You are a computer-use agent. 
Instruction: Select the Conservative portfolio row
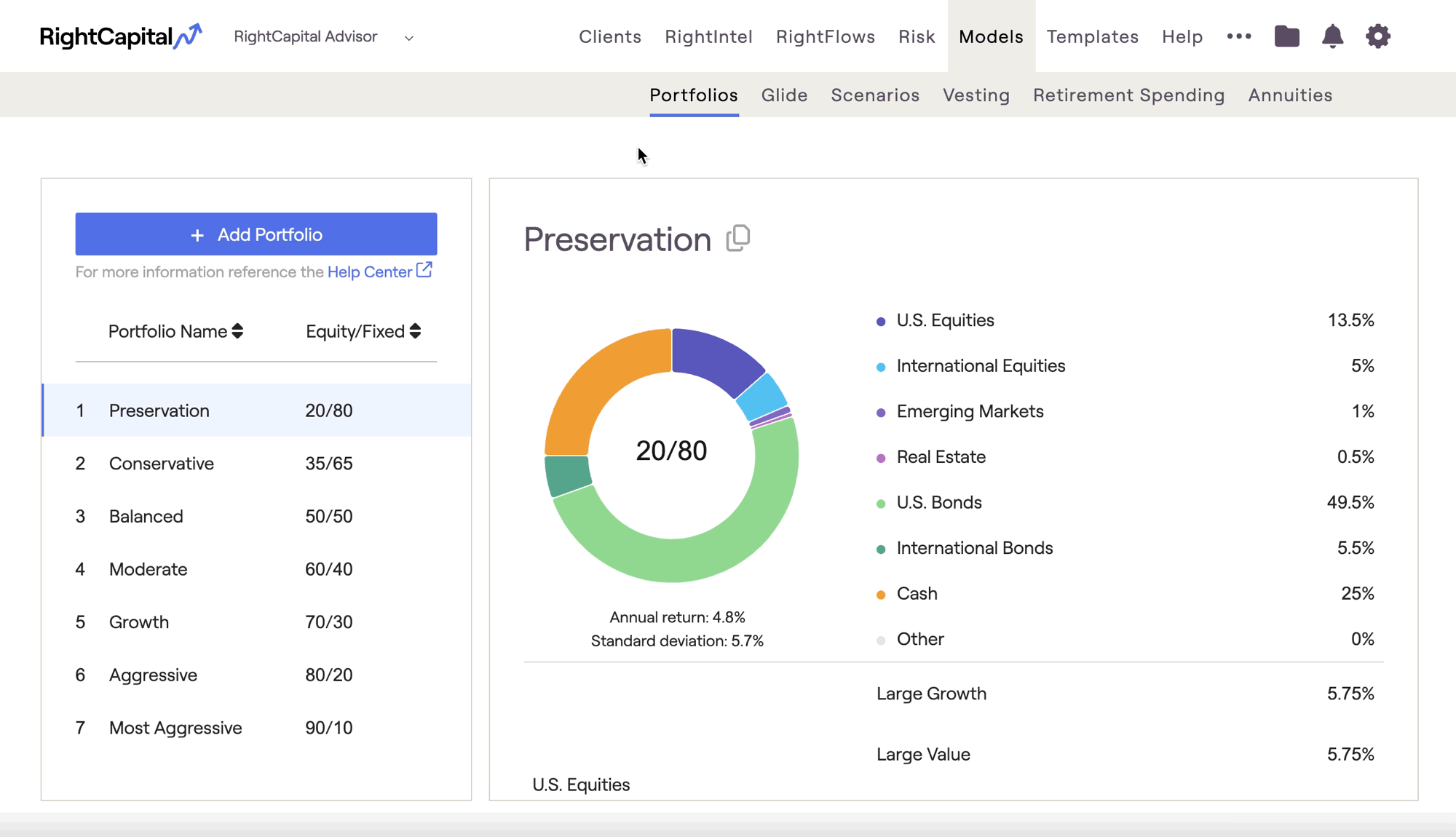(x=256, y=464)
